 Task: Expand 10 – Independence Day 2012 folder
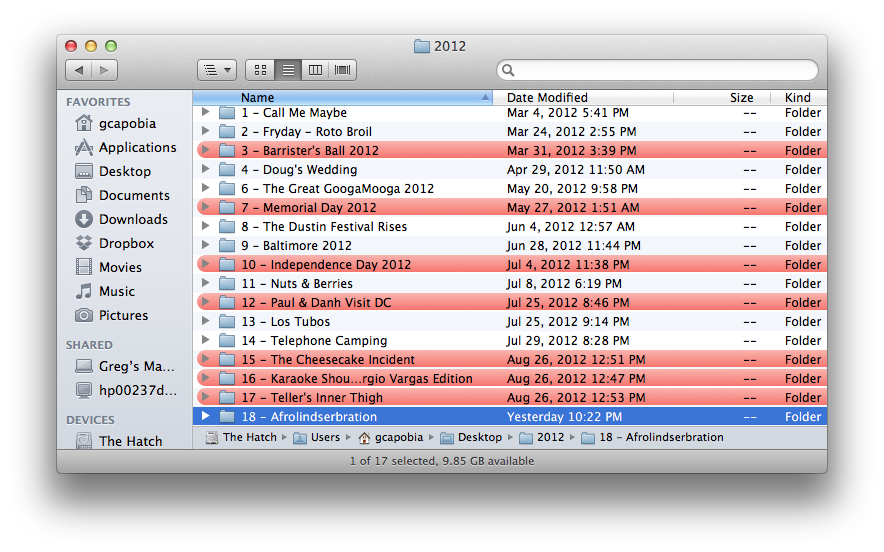[206, 264]
